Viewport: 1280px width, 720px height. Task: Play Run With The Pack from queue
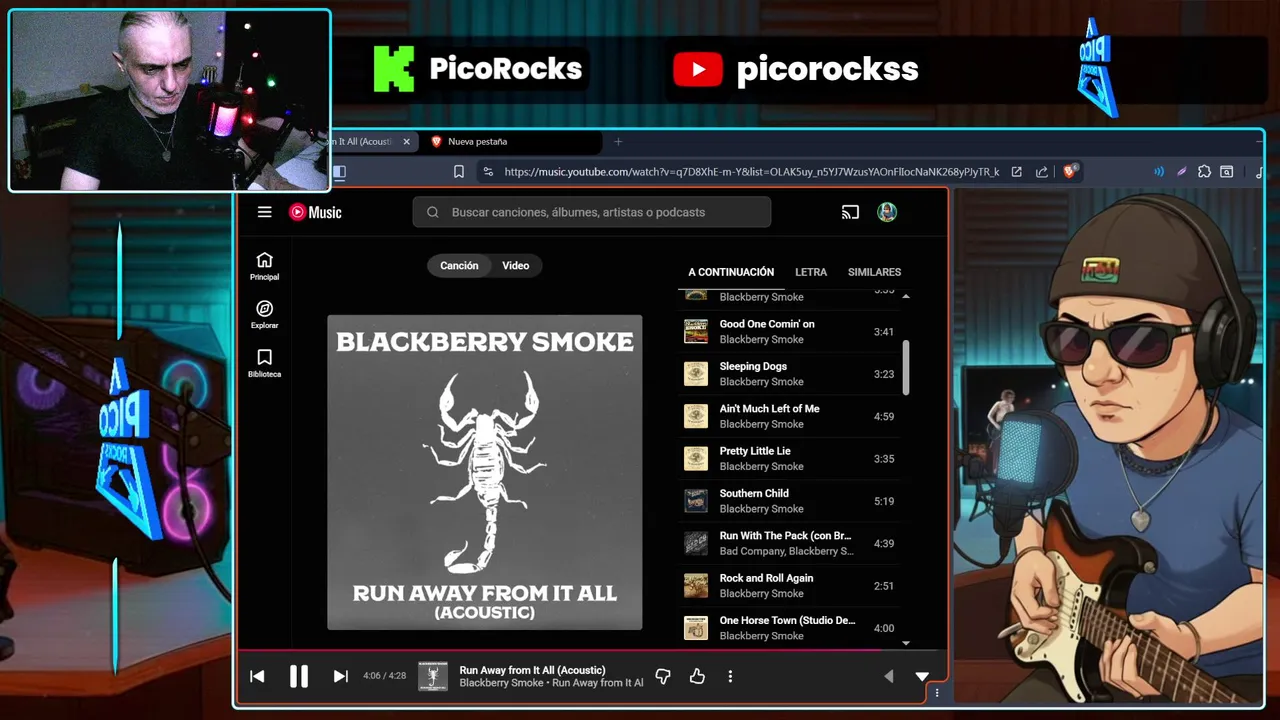tap(789, 543)
